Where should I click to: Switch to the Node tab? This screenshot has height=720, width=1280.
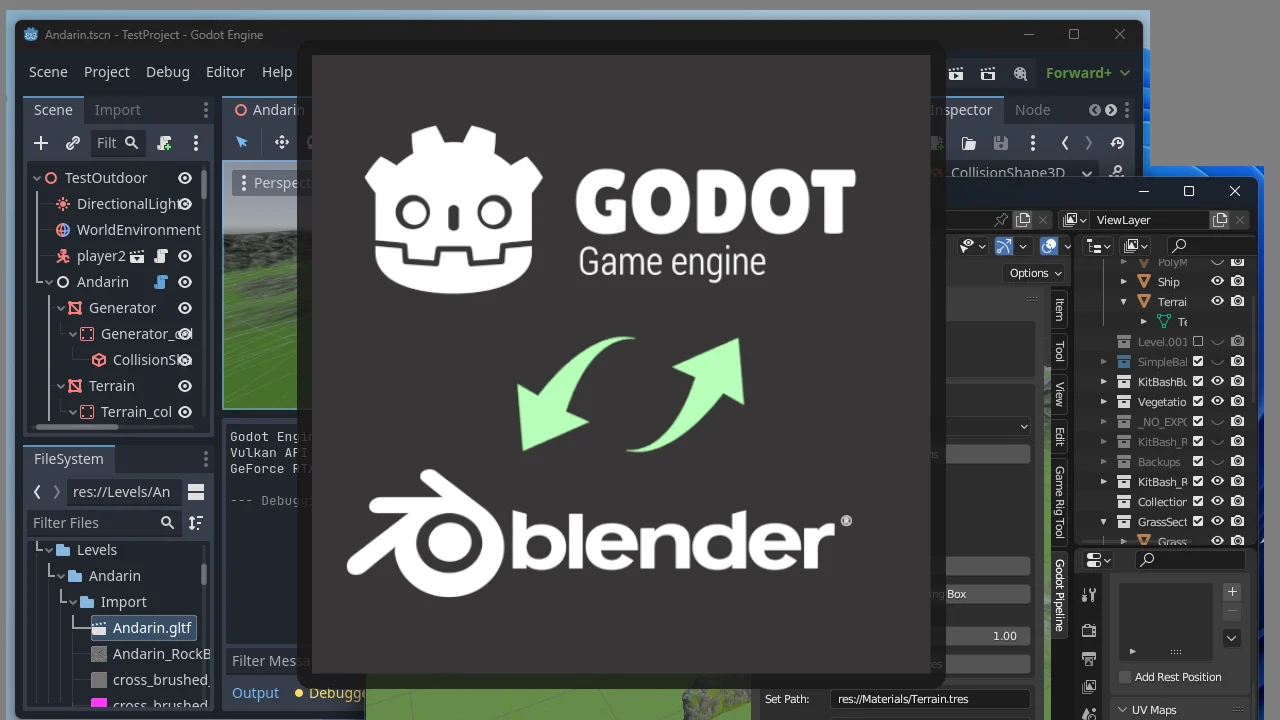(1032, 110)
